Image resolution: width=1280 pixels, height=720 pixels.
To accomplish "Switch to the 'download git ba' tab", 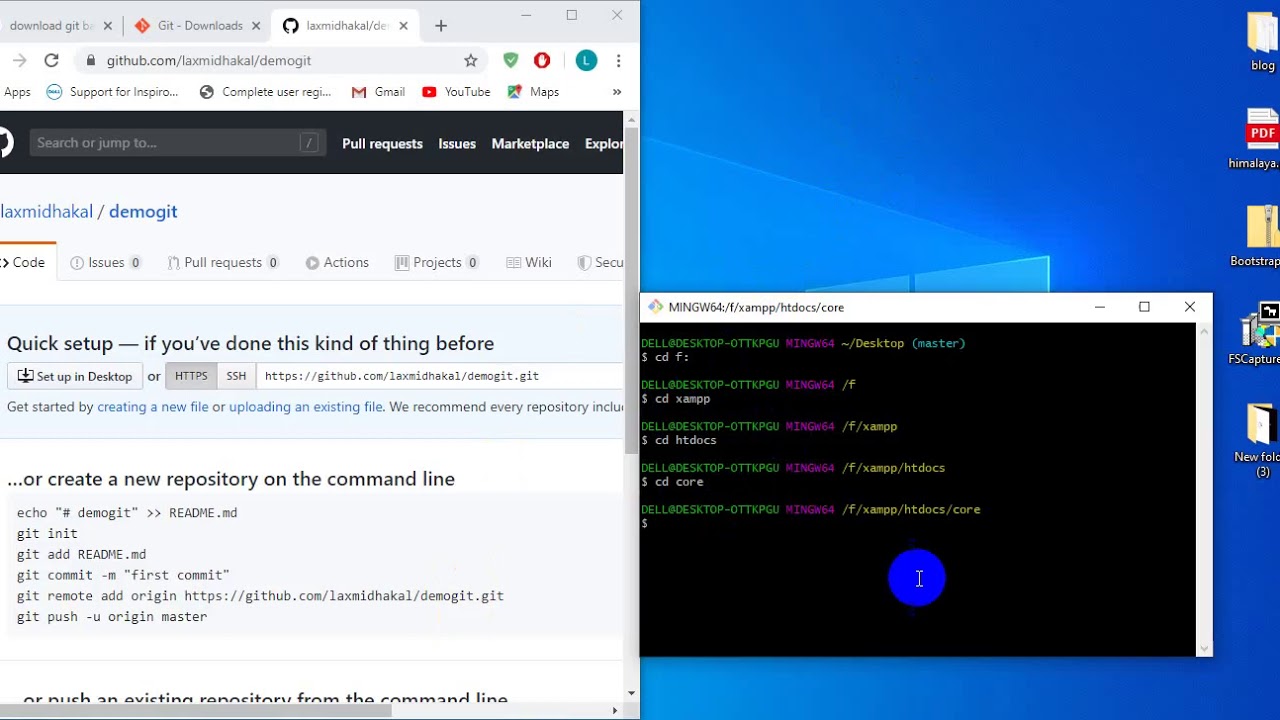I will [58, 25].
